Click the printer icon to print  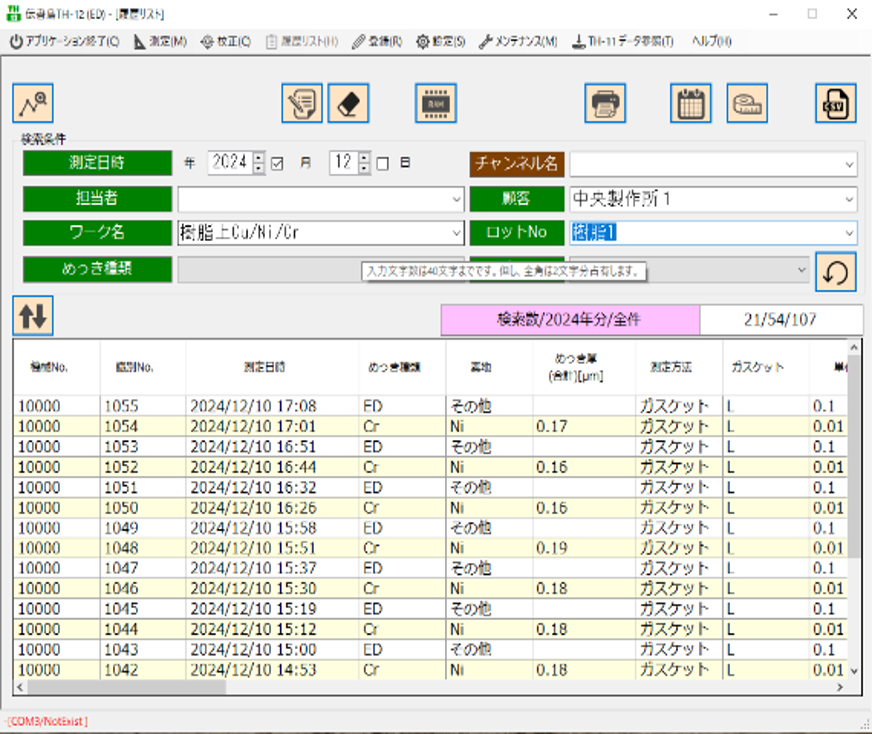pyautogui.click(x=605, y=103)
